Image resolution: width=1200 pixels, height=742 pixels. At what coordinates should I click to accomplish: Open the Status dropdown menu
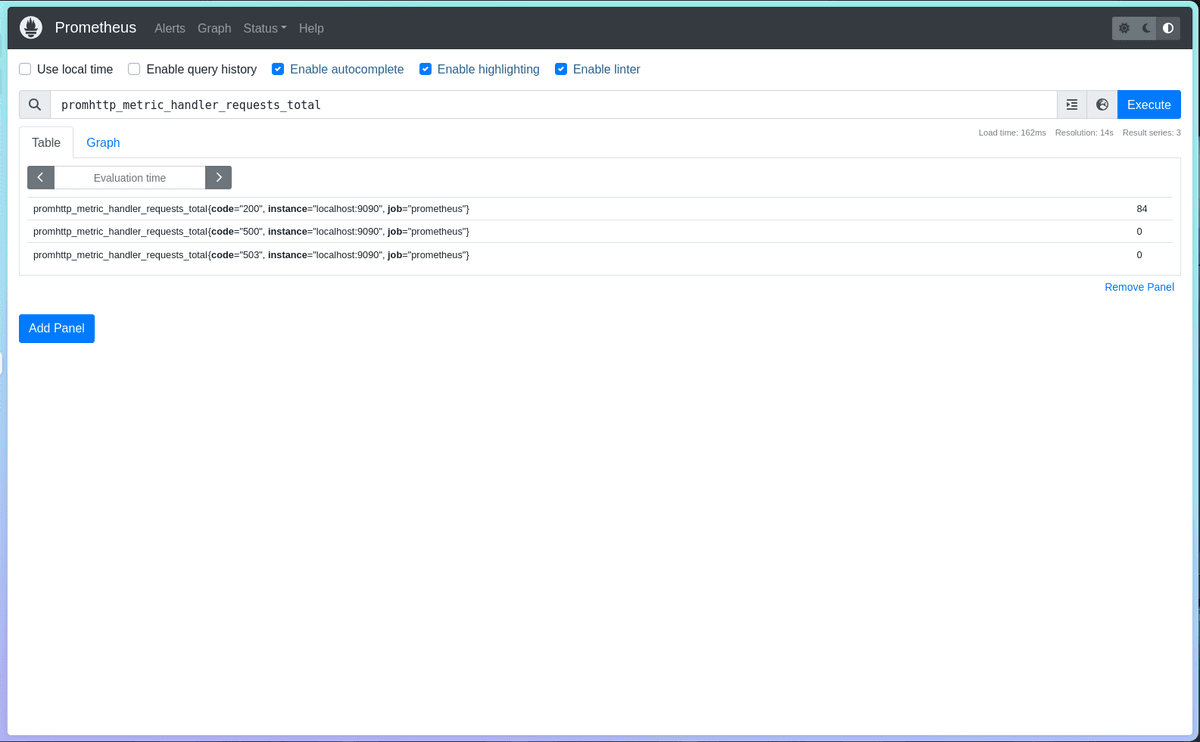tap(265, 28)
